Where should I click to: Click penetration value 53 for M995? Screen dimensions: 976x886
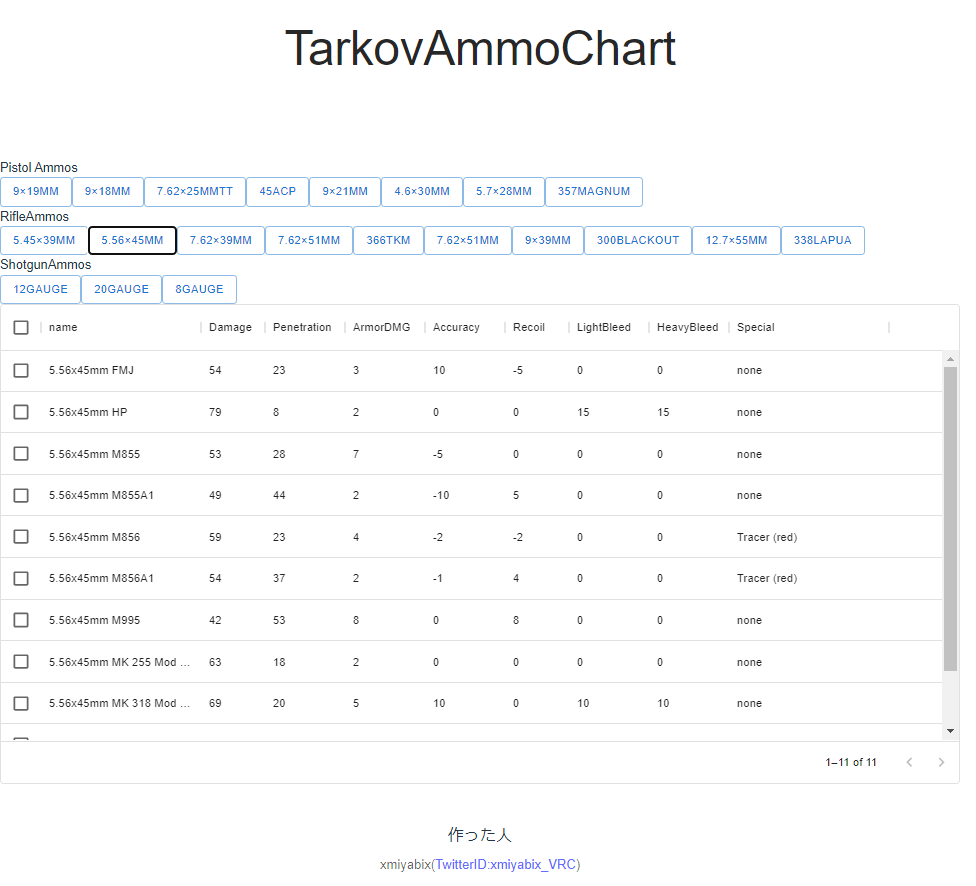(x=279, y=620)
